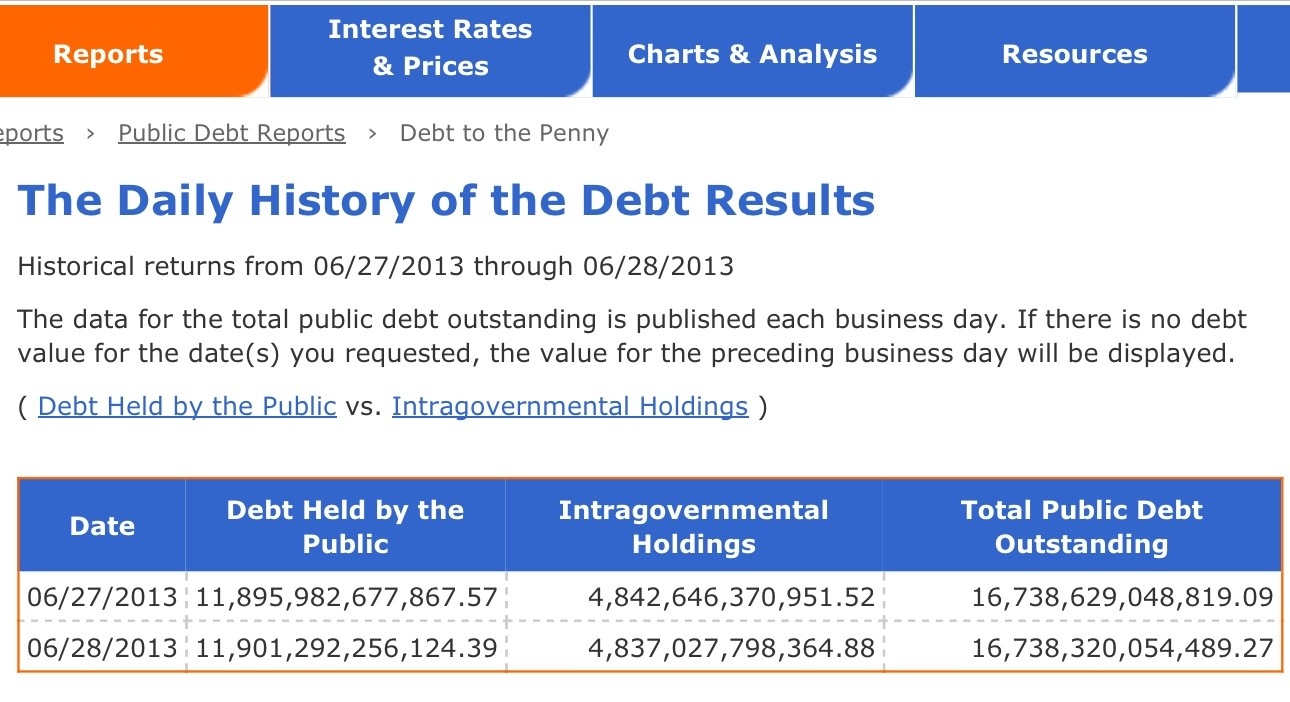Click the Intragovernmental Holdings column header
The width and height of the screenshot is (1290, 702).
point(694,526)
